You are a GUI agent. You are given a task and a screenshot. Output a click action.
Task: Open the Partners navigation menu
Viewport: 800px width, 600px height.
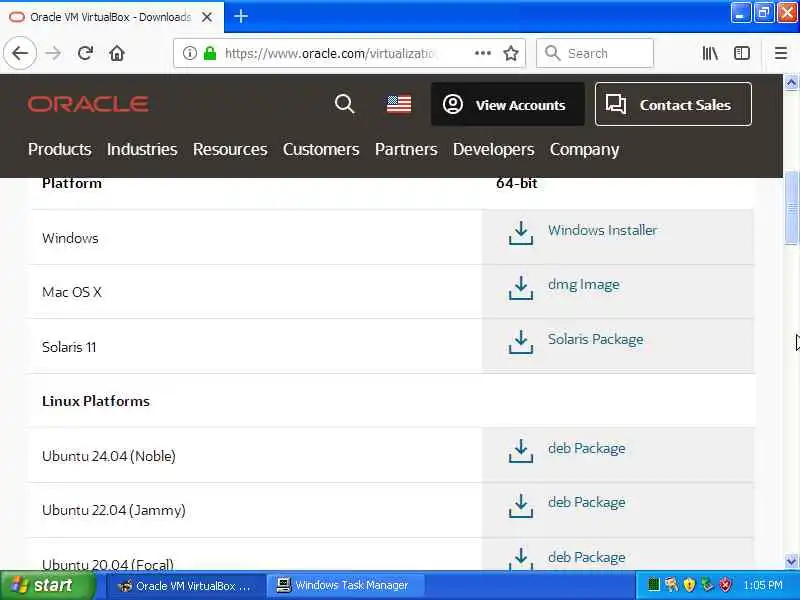(406, 149)
